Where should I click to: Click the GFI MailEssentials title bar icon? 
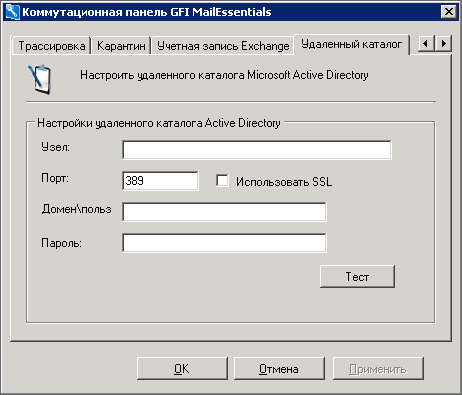[x=13, y=12]
